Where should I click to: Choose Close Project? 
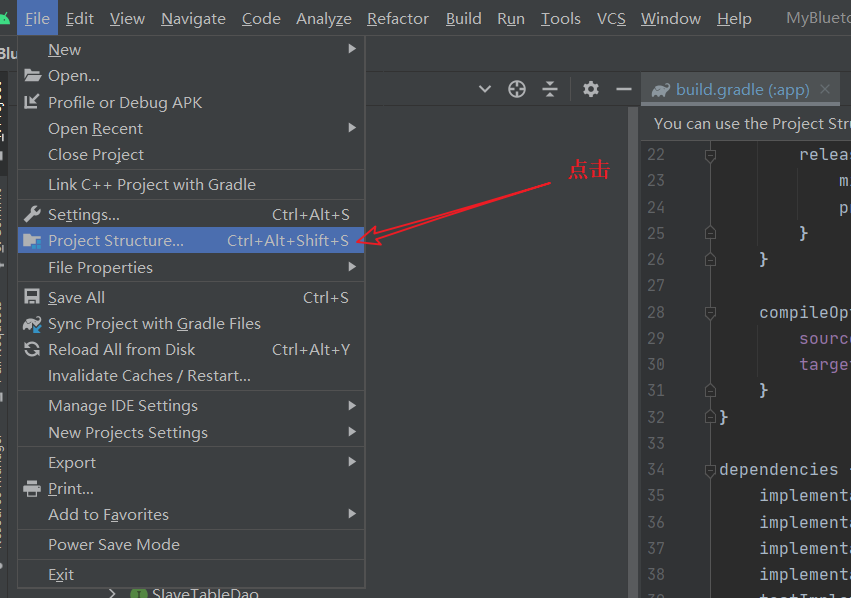191,155
